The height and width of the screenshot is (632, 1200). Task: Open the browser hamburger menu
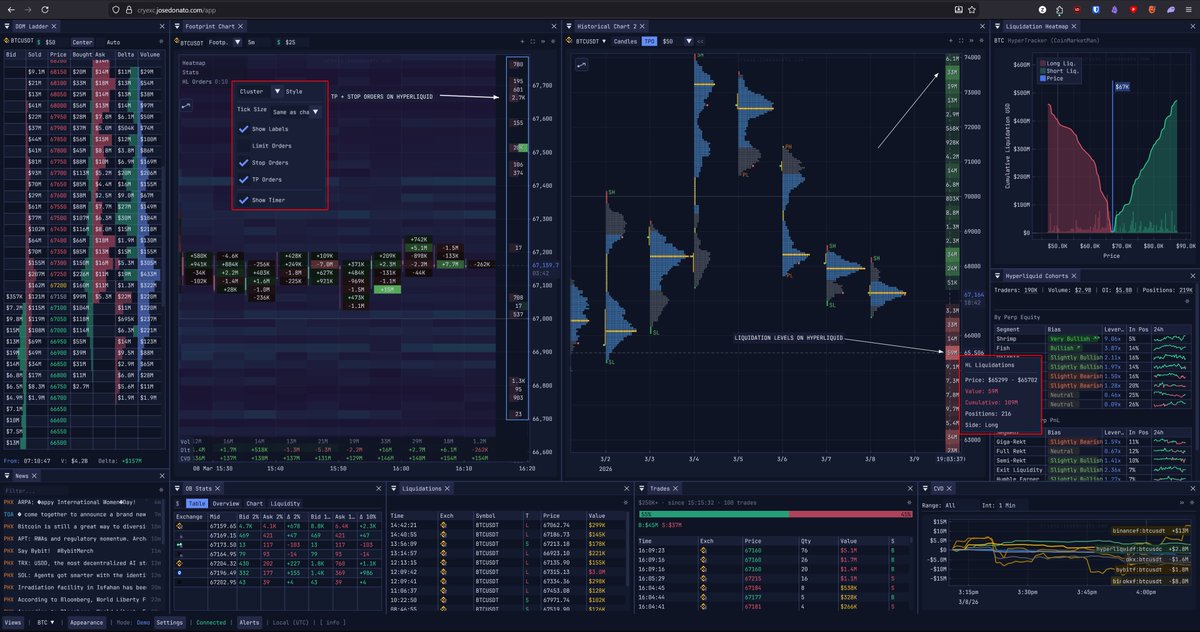[1188, 9]
